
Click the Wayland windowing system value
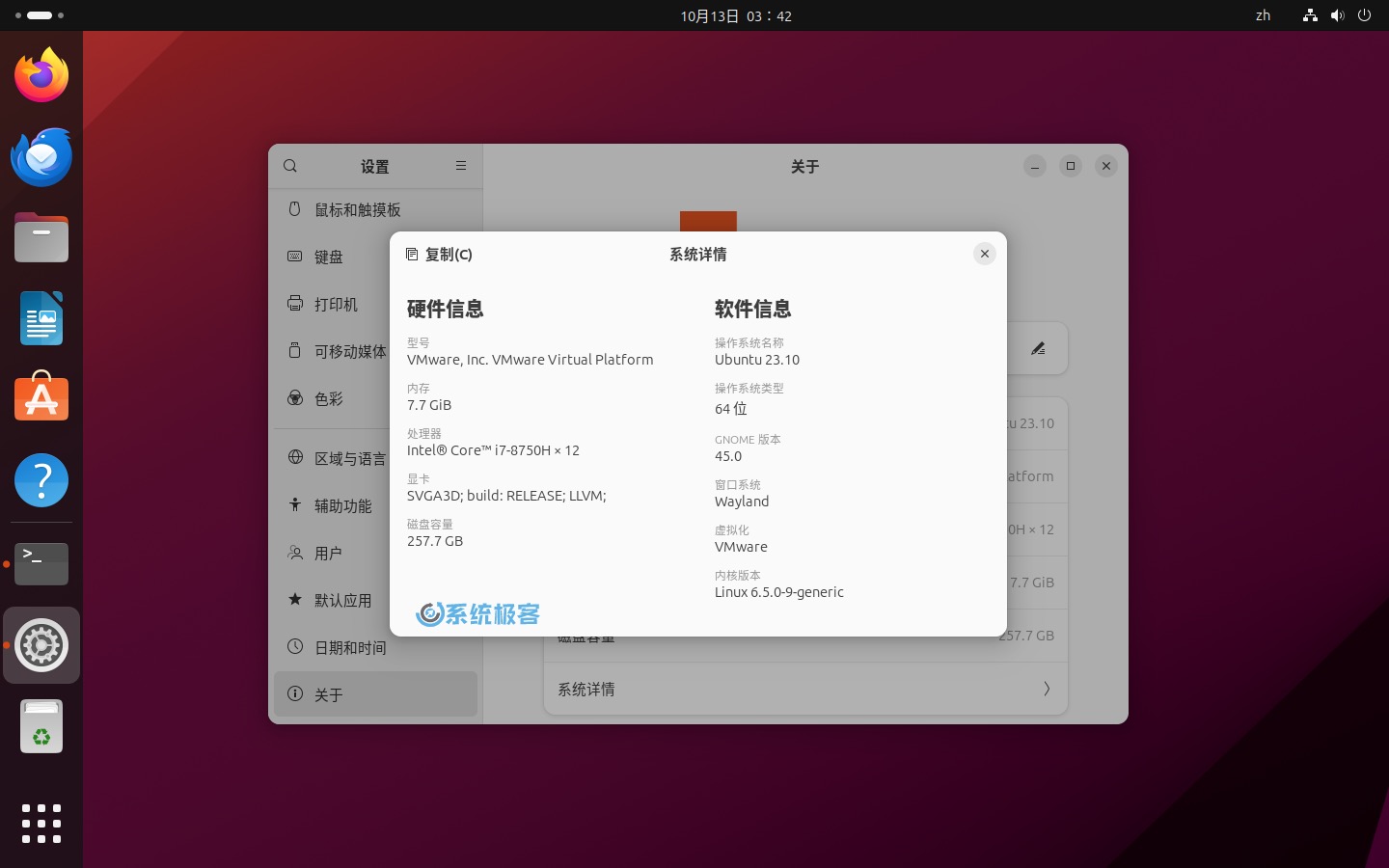coord(742,502)
